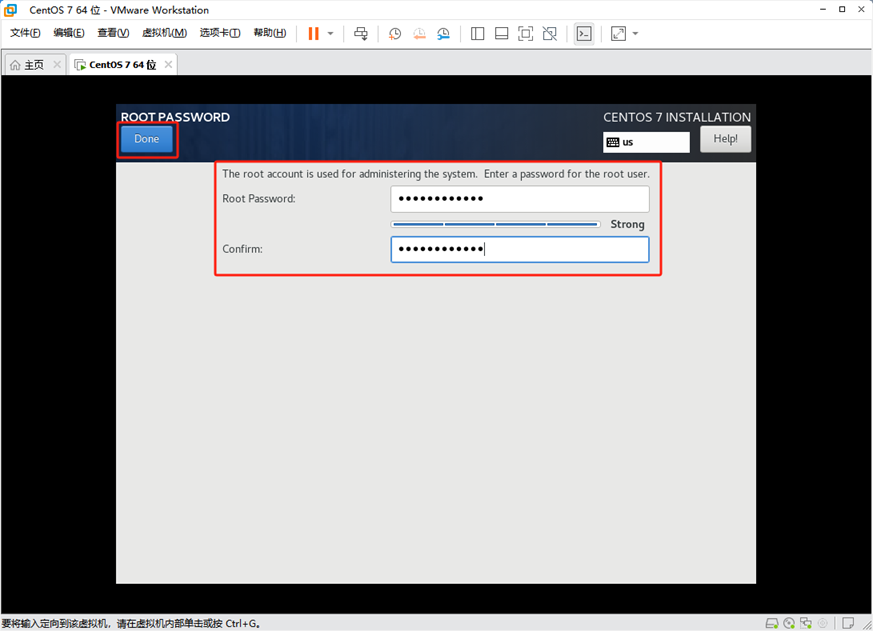
Task: Open the us keyboard layout selector
Action: [x=646, y=142]
